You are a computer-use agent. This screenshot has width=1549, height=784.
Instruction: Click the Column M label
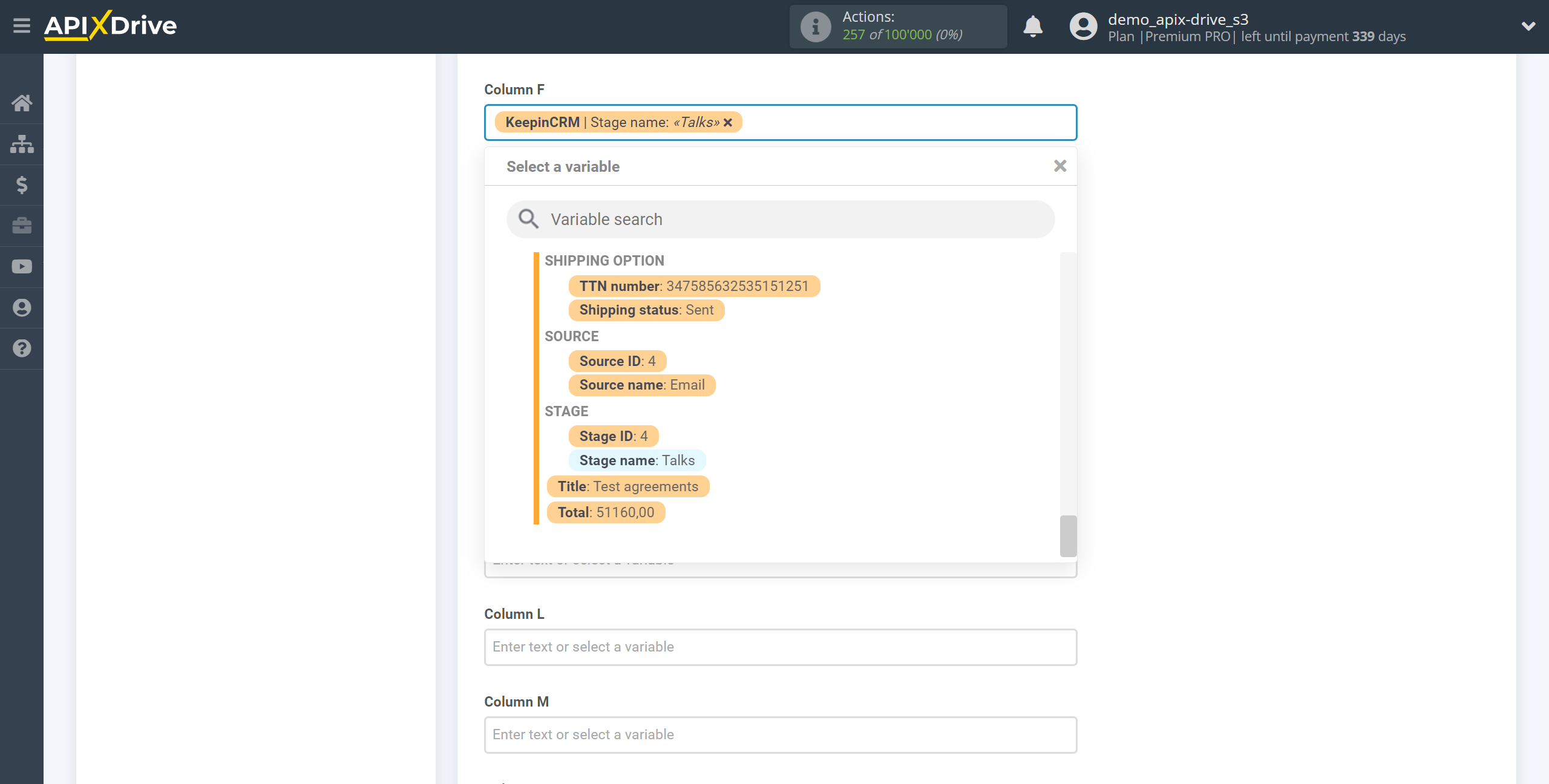point(516,702)
